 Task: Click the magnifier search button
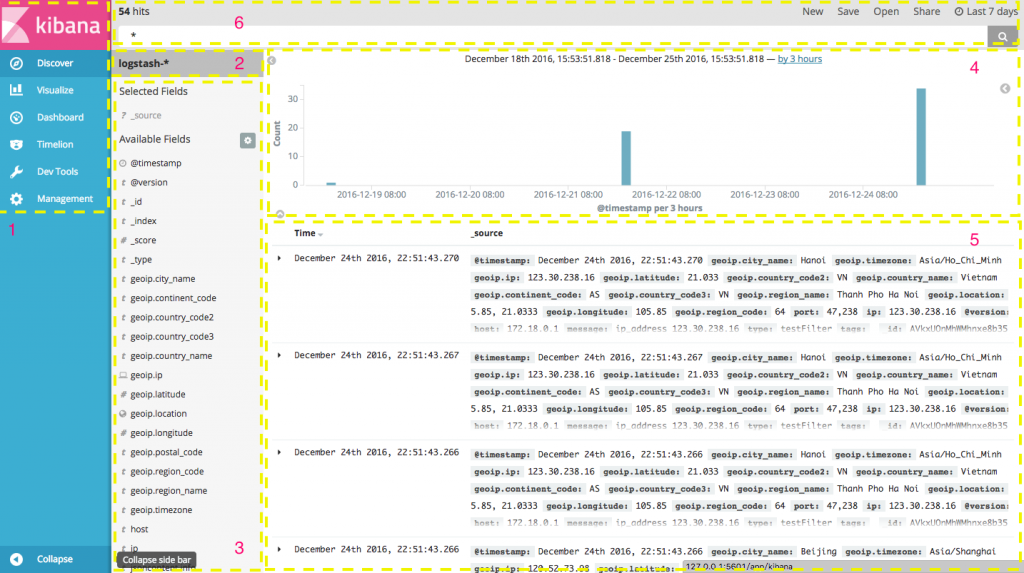click(x=1002, y=37)
